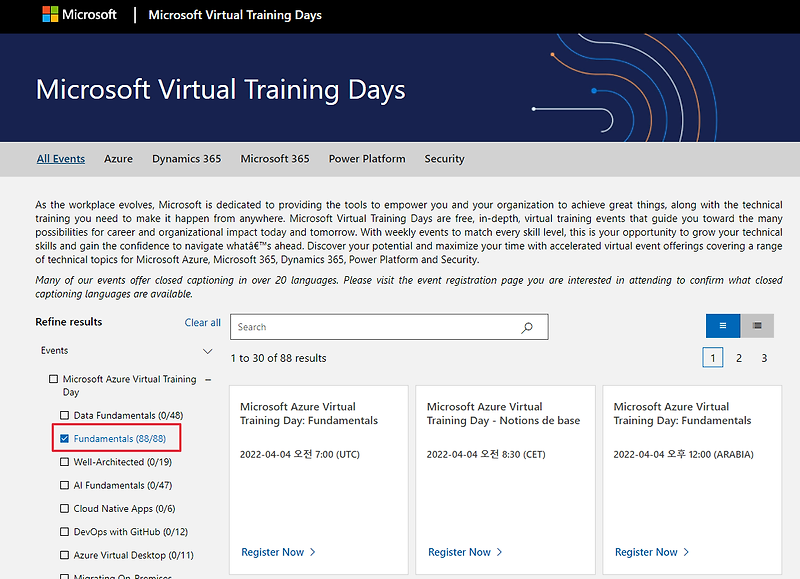800x579 pixels.
Task: Select the list view icon
Action: [723, 325]
